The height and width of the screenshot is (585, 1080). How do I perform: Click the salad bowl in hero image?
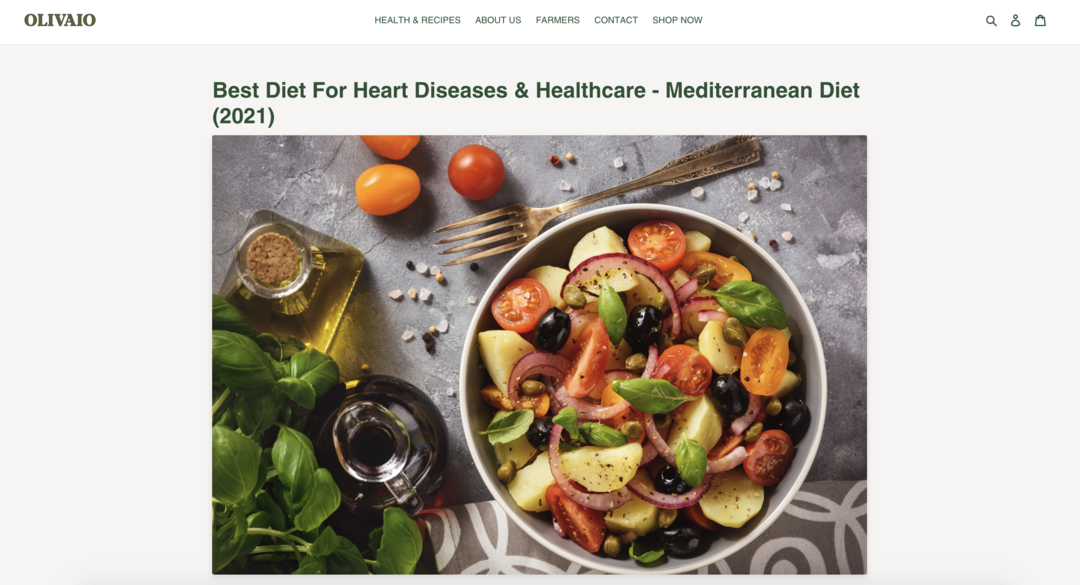tap(643, 389)
